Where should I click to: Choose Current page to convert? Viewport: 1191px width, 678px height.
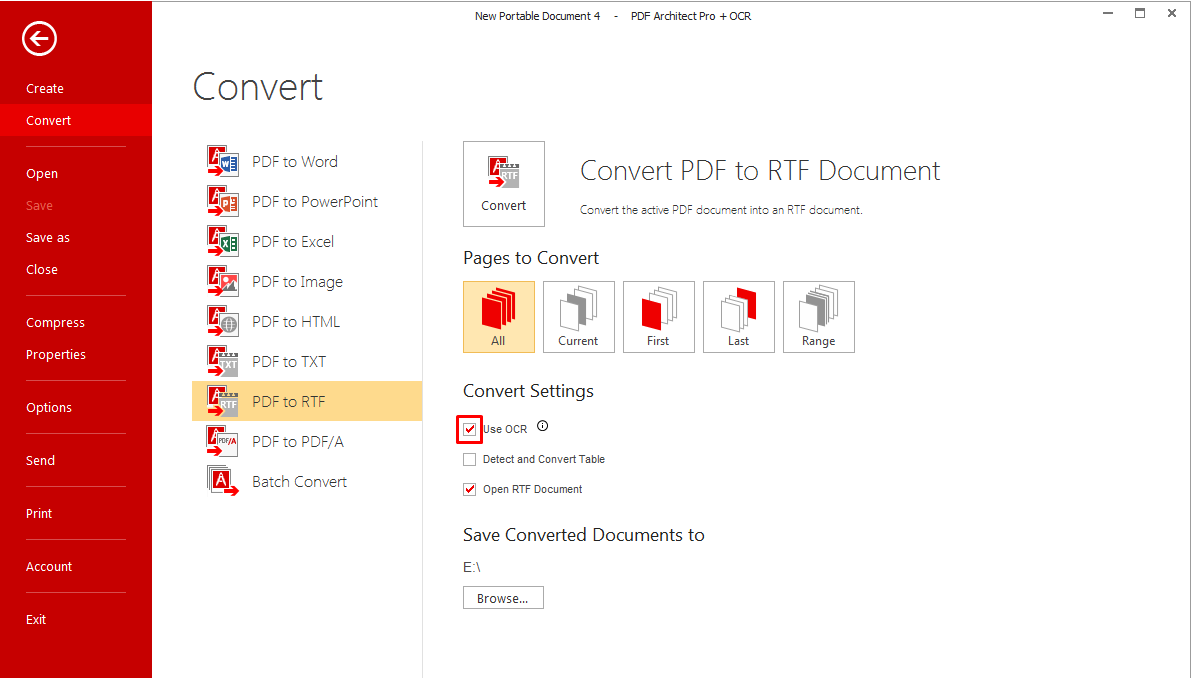(x=579, y=317)
